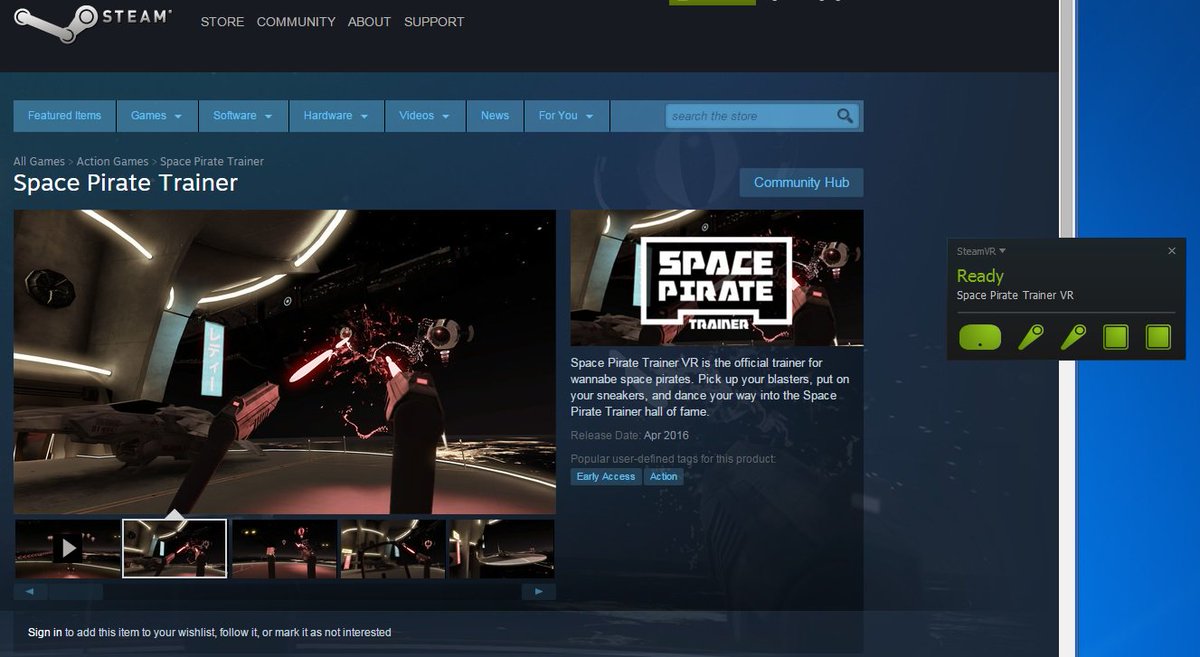Select the Early Access tag
Screen dimensions: 1200x657
606,477
